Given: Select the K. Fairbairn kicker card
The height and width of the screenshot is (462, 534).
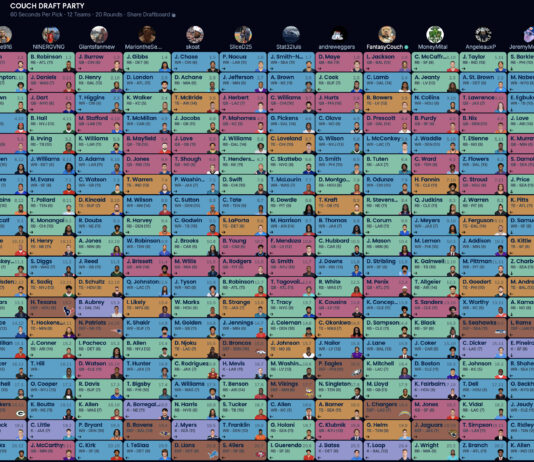Looking at the screenshot, I should (435, 389).
